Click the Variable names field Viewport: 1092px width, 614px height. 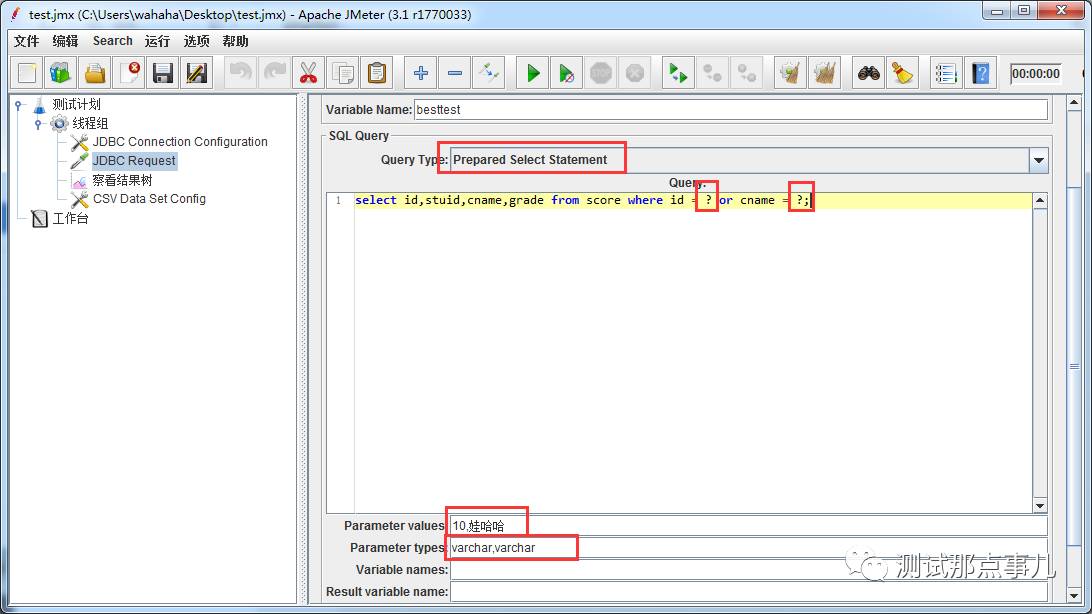[x=749, y=569]
